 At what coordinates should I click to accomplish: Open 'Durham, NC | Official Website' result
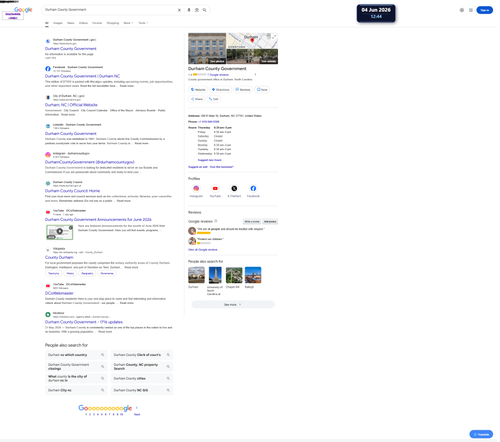[x=71, y=105]
